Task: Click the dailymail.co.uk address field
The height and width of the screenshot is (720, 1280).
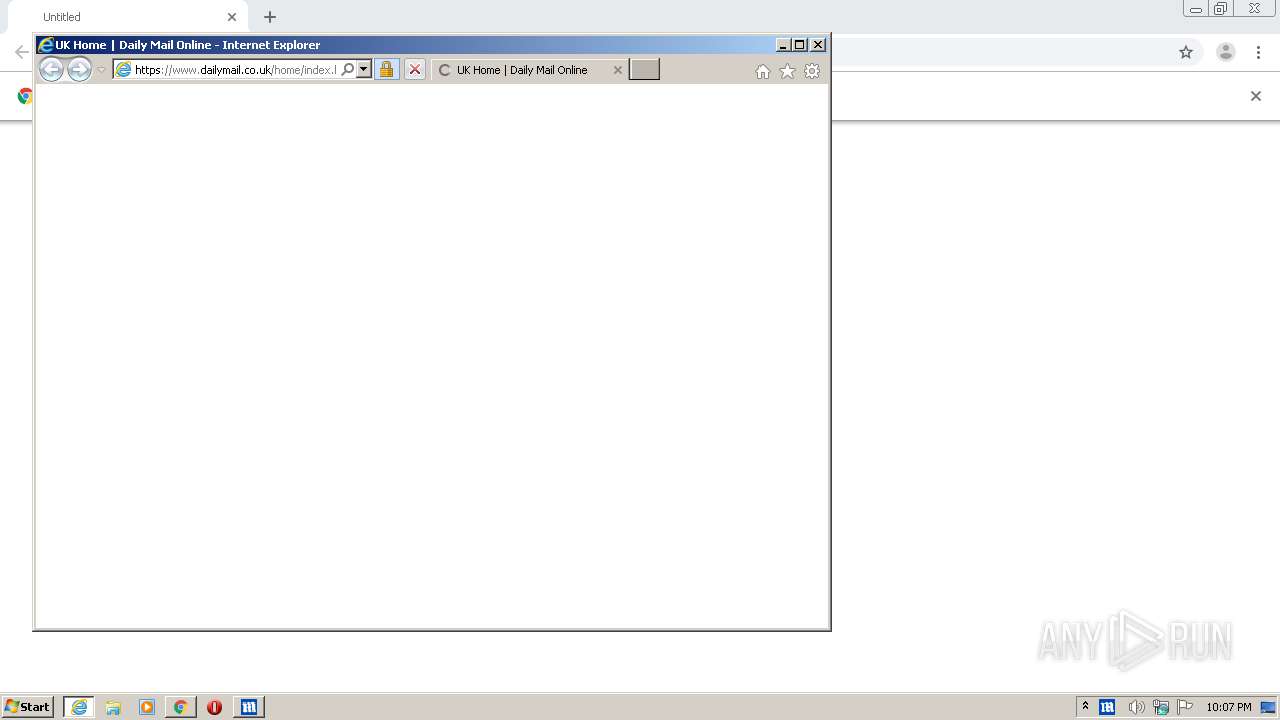Action: pos(235,70)
